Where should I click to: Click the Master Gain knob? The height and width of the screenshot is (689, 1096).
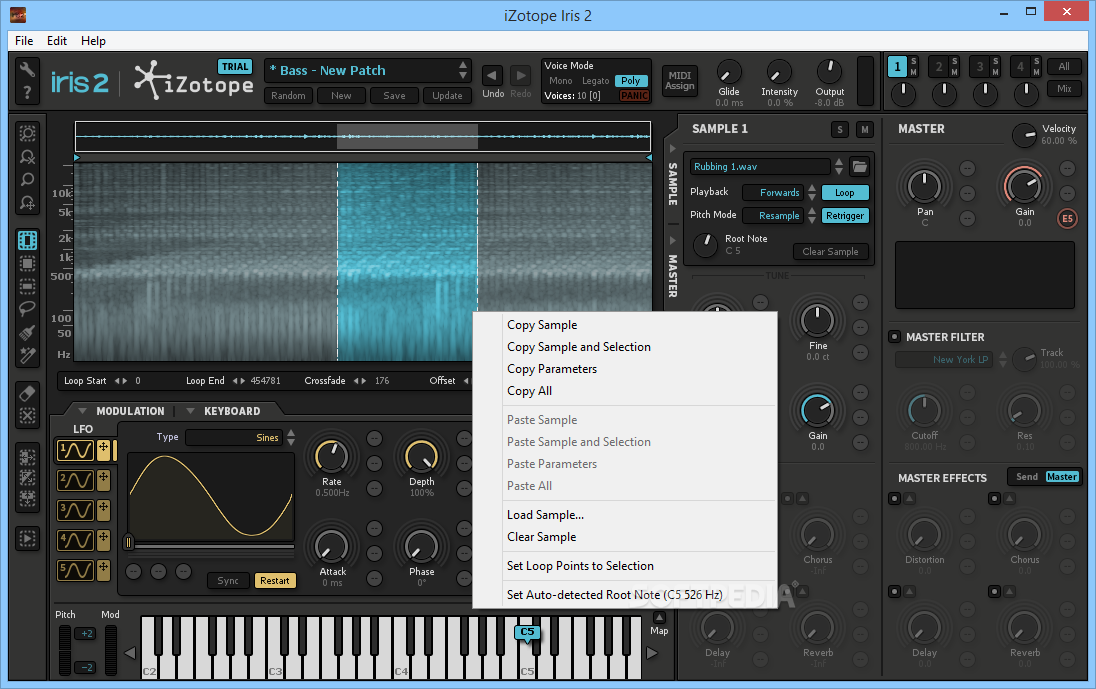1024,187
